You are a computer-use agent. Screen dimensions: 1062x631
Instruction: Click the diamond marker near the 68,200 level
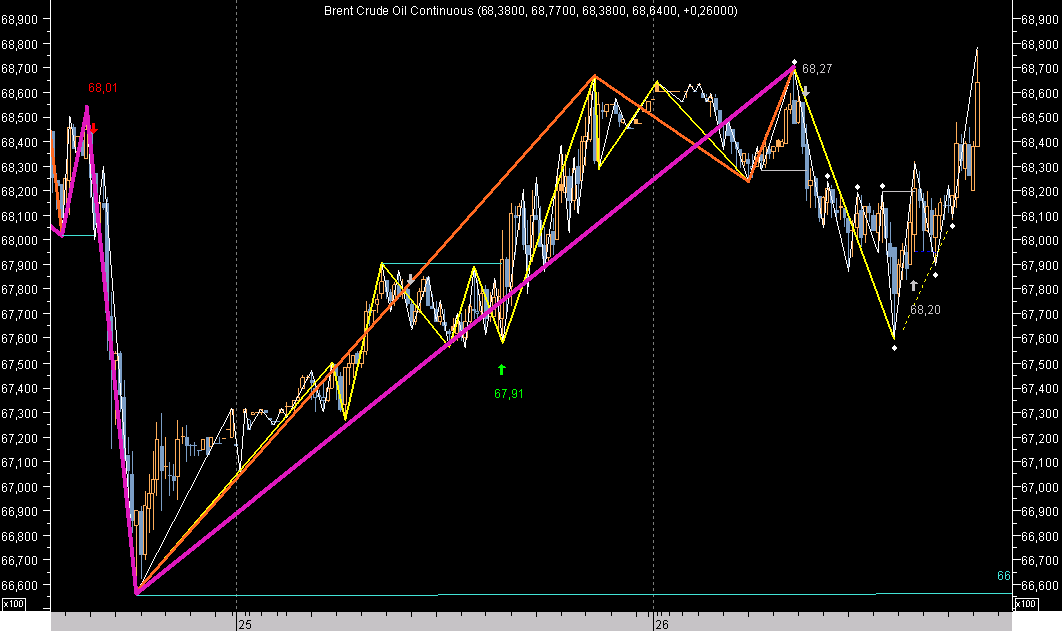tap(881, 187)
